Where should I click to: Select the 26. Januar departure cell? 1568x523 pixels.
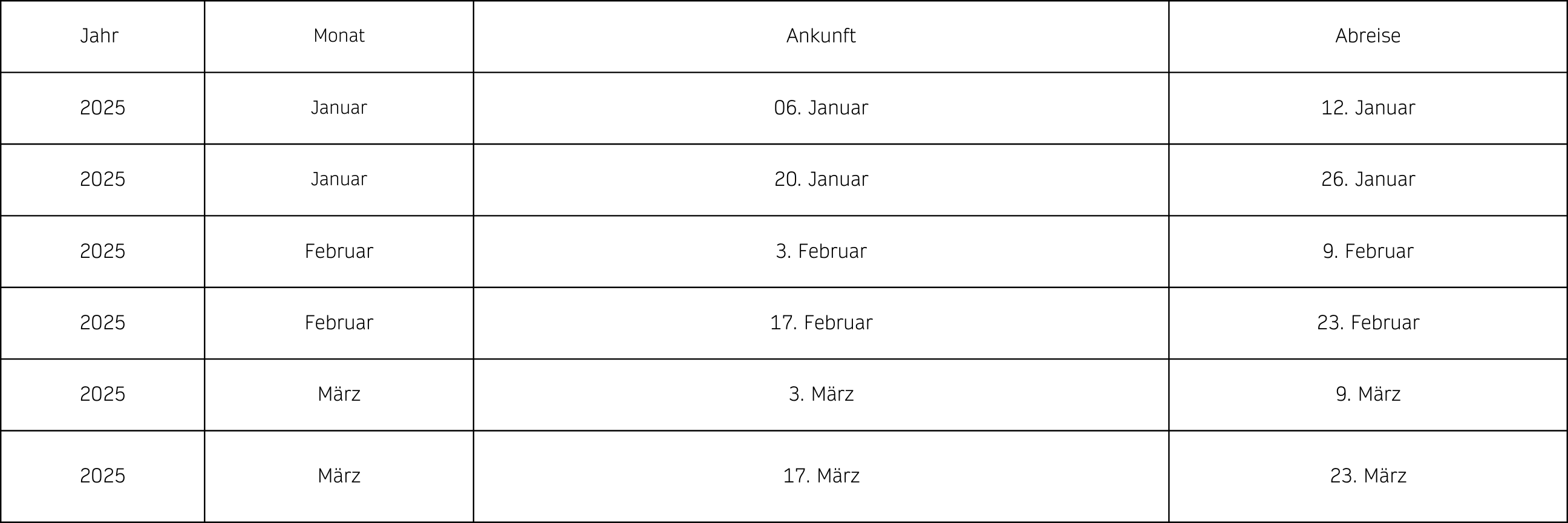pyautogui.click(x=1368, y=180)
